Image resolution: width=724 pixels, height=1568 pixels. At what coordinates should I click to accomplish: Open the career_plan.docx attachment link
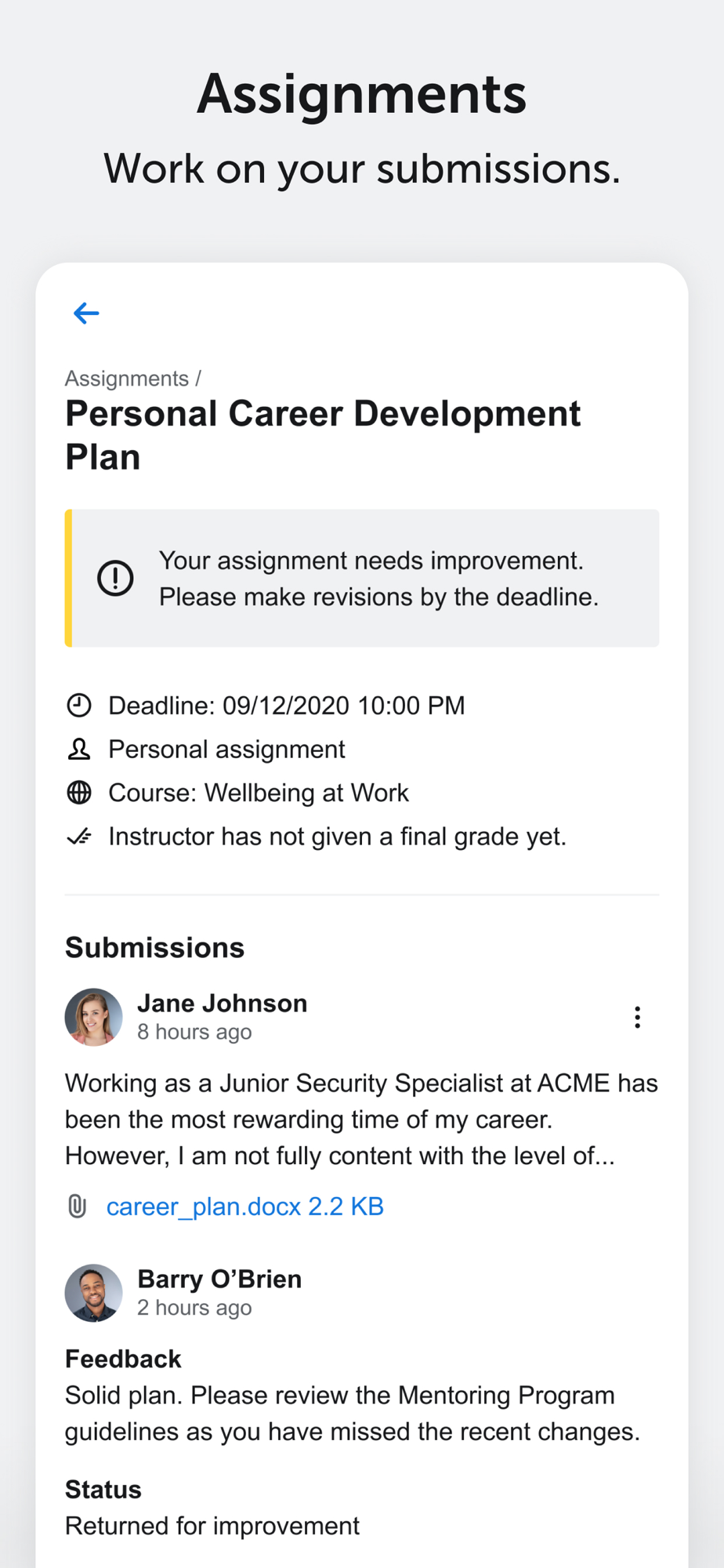(x=245, y=1206)
